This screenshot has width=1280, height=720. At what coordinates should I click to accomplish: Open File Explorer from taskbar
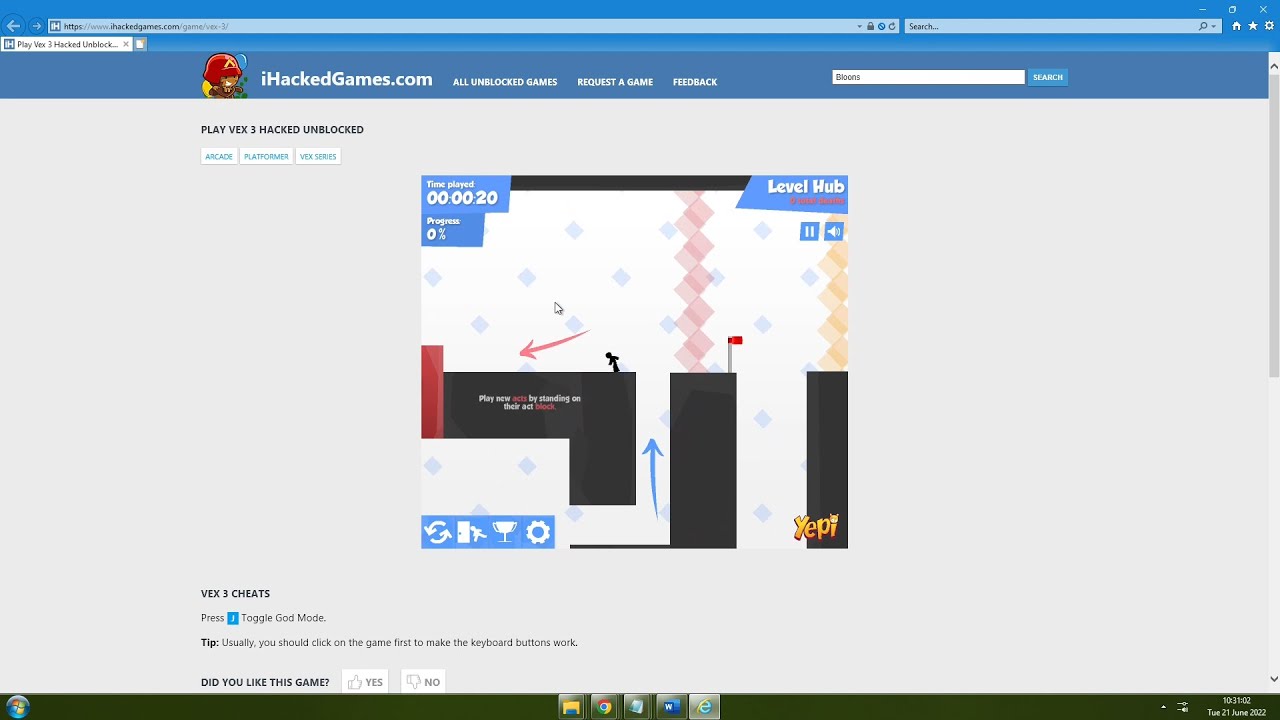tap(570, 707)
